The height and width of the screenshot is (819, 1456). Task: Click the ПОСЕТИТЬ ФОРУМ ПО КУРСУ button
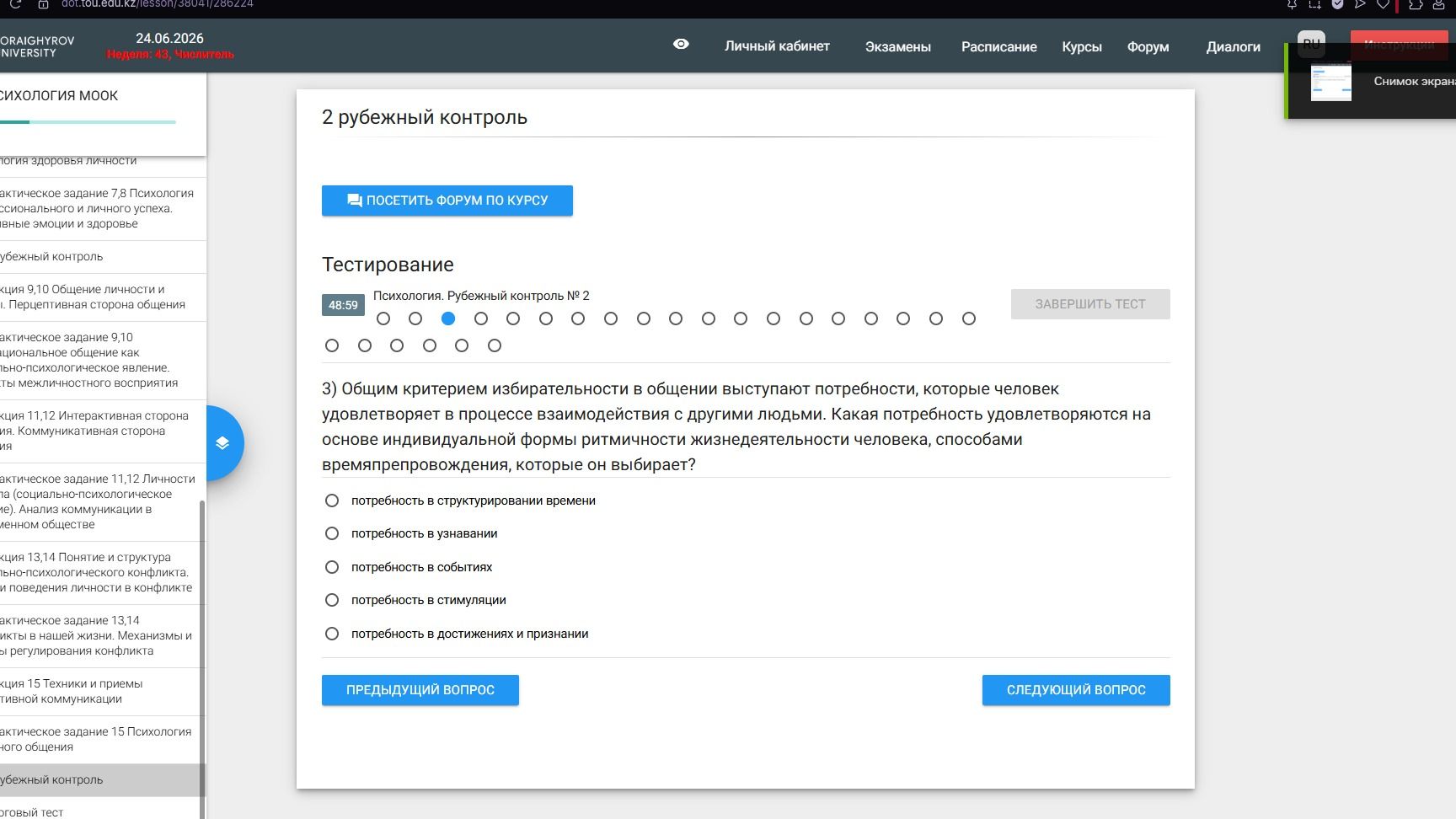[x=447, y=201]
